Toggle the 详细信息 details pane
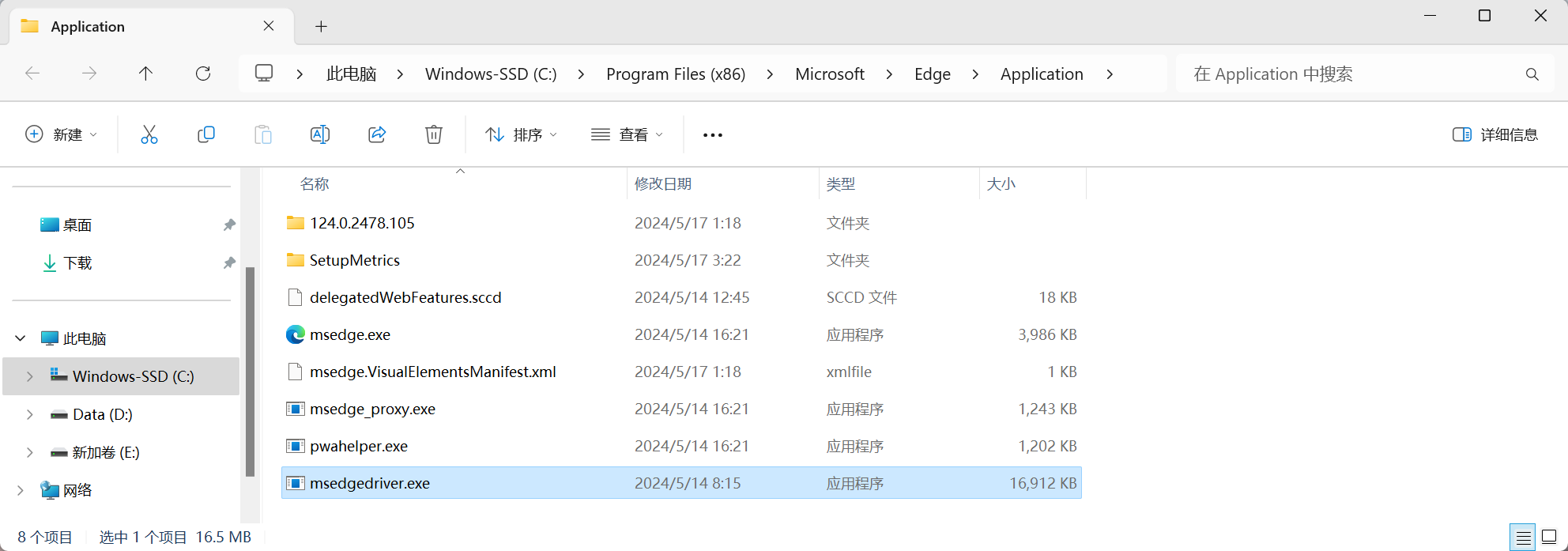This screenshot has height=551, width=1568. (1495, 135)
